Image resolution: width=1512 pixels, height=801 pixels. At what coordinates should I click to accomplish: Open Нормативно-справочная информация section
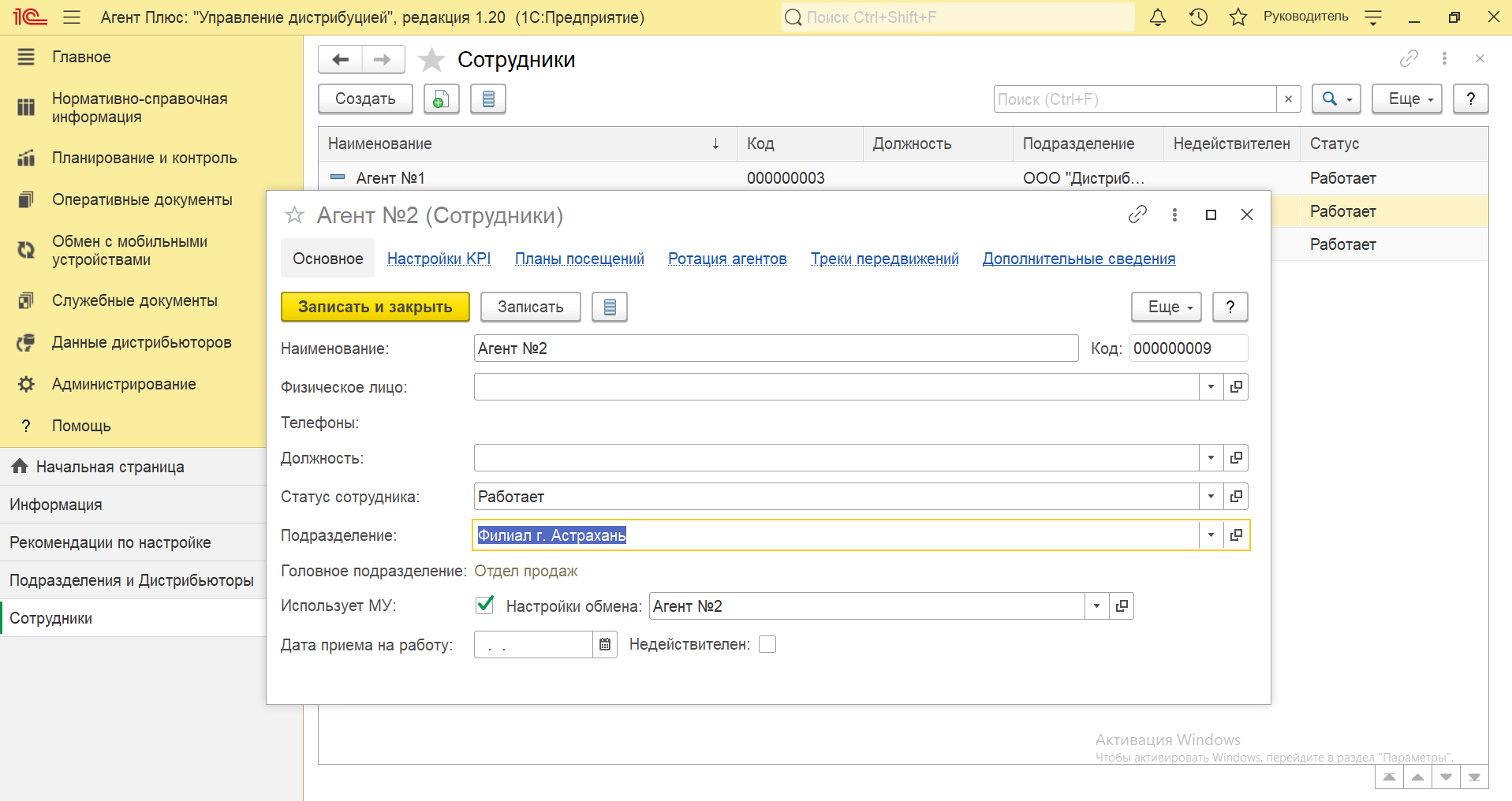point(140,107)
